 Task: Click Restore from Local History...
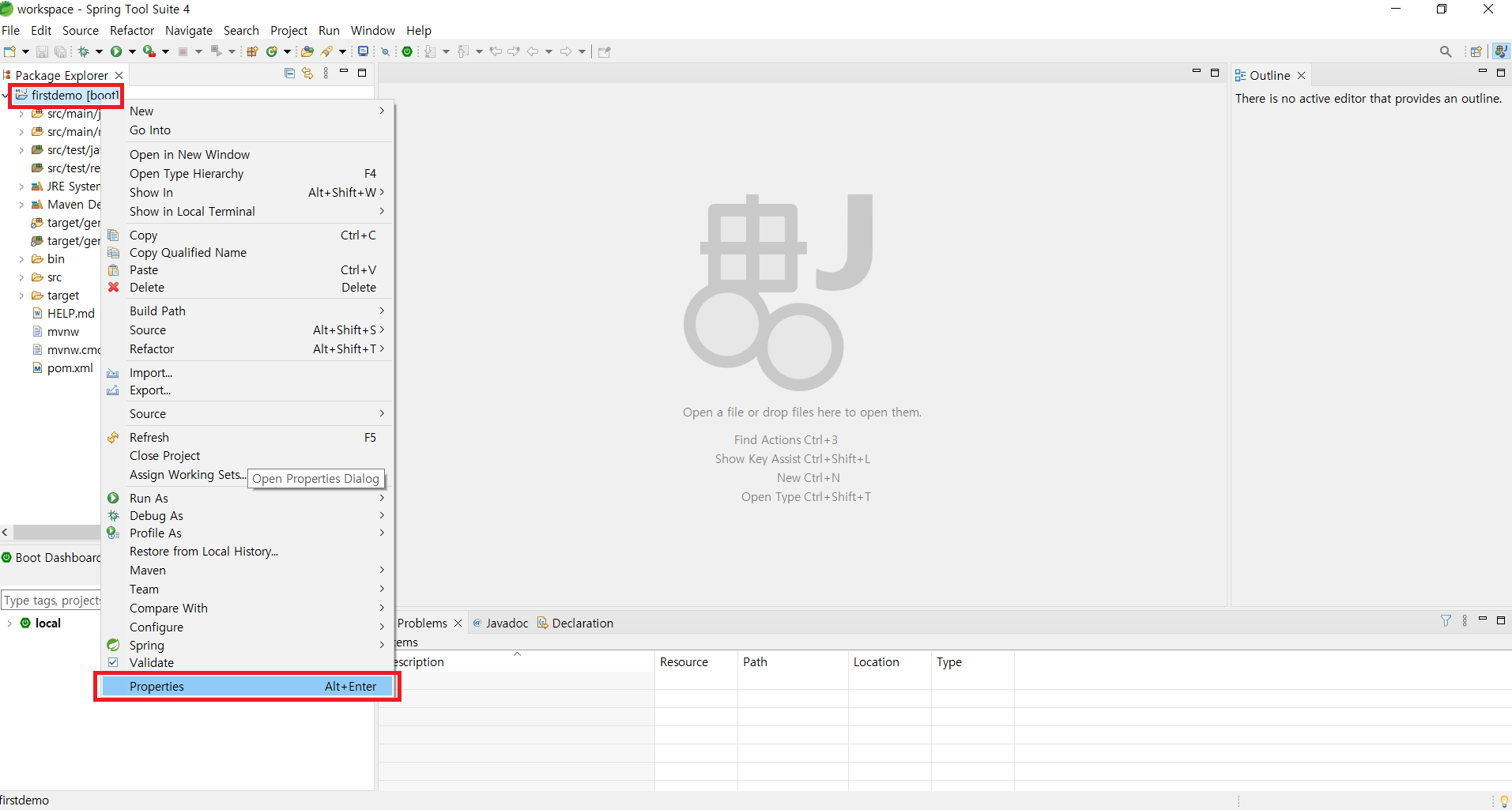point(249,551)
